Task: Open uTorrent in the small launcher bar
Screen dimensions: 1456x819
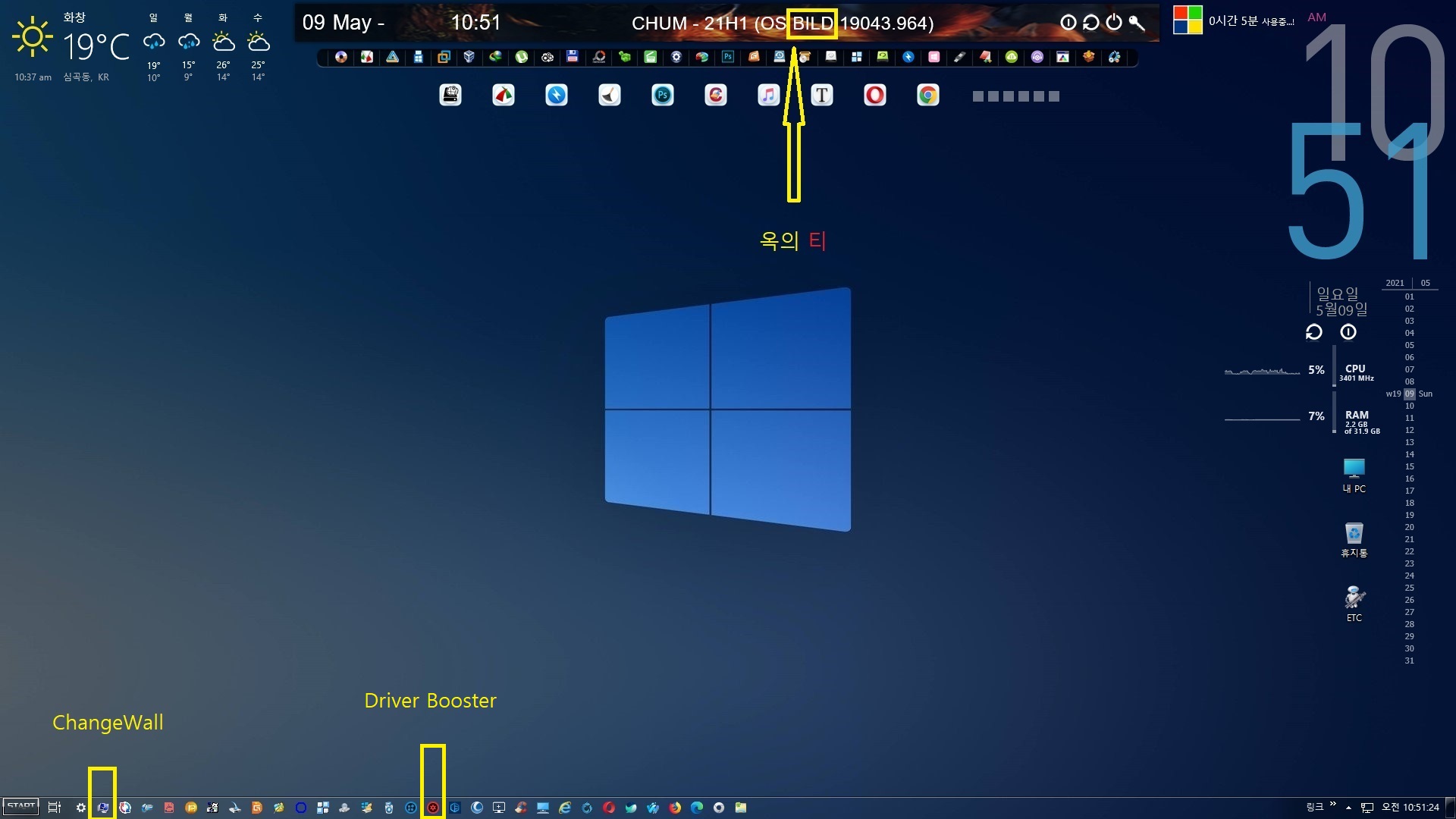Action: tap(522, 57)
